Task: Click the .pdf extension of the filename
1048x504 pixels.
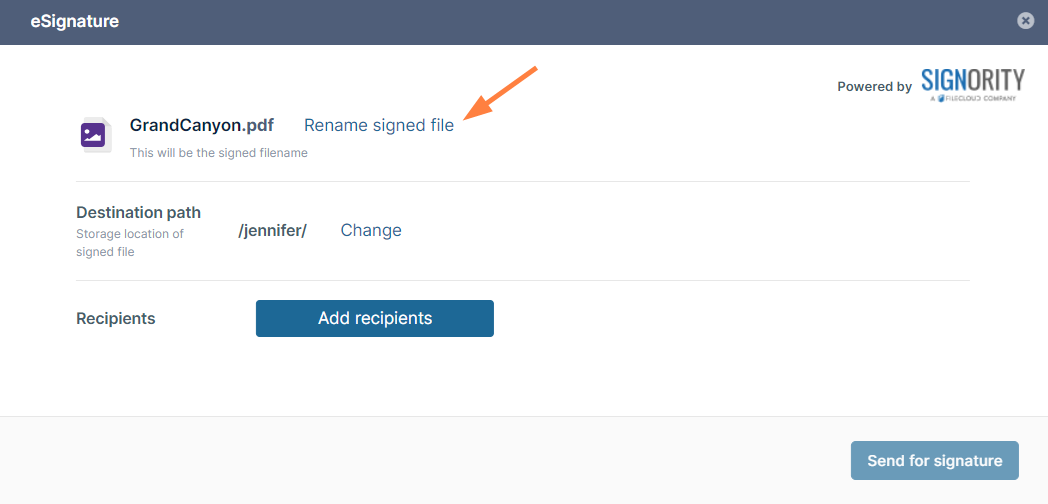Action: [x=256, y=125]
